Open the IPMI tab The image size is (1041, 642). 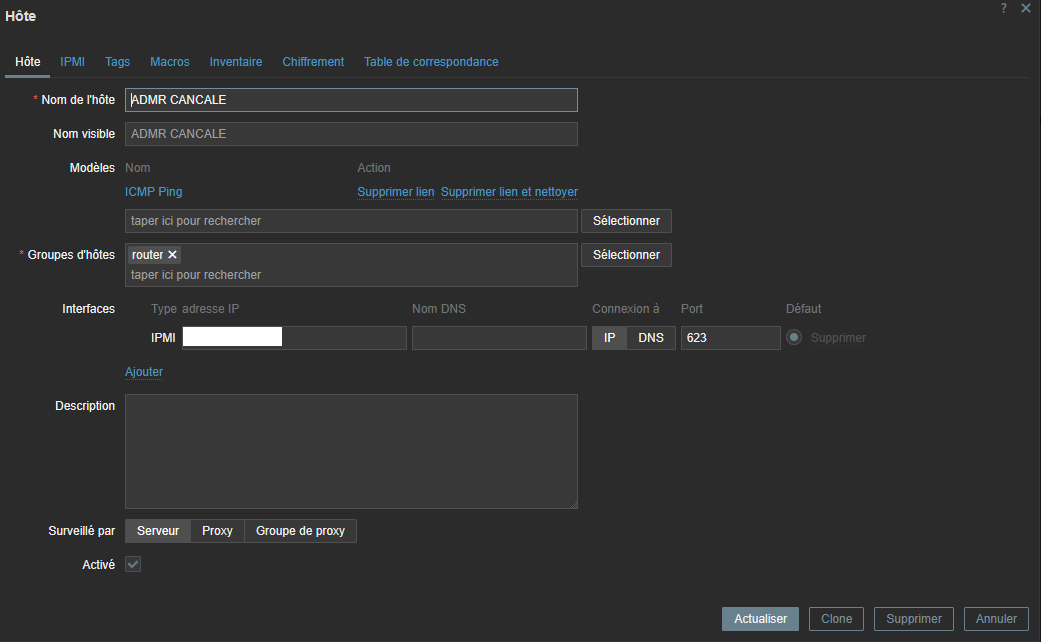coord(72,62)
